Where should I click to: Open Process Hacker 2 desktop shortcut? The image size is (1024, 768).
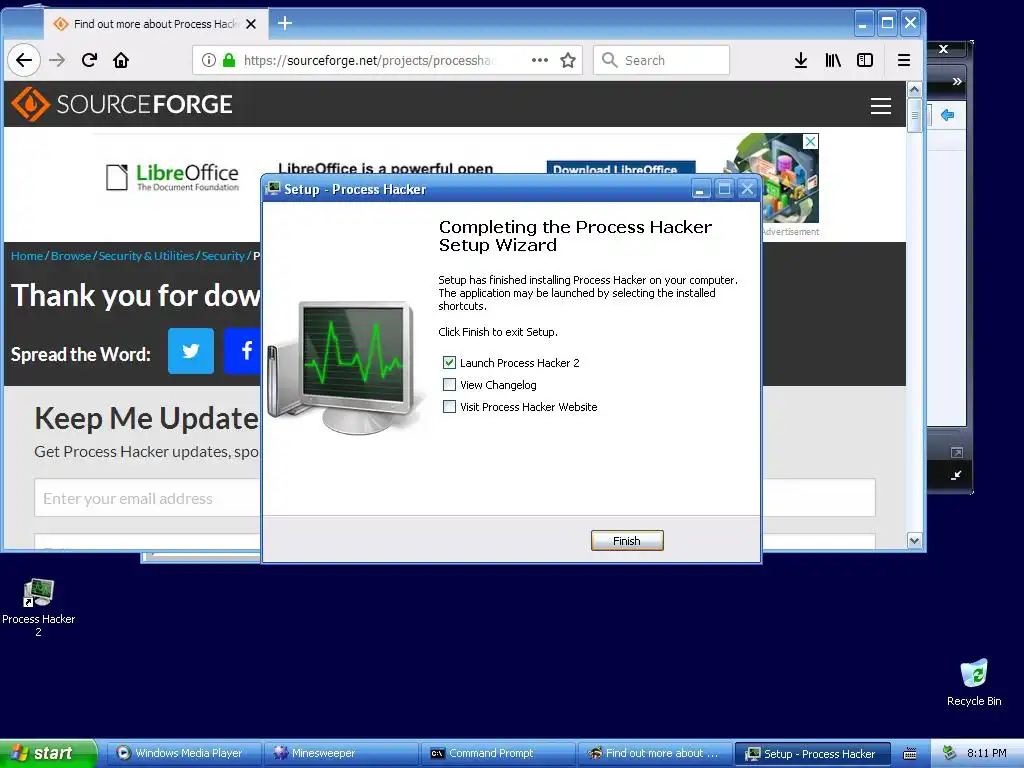click(x=39, y=607)
